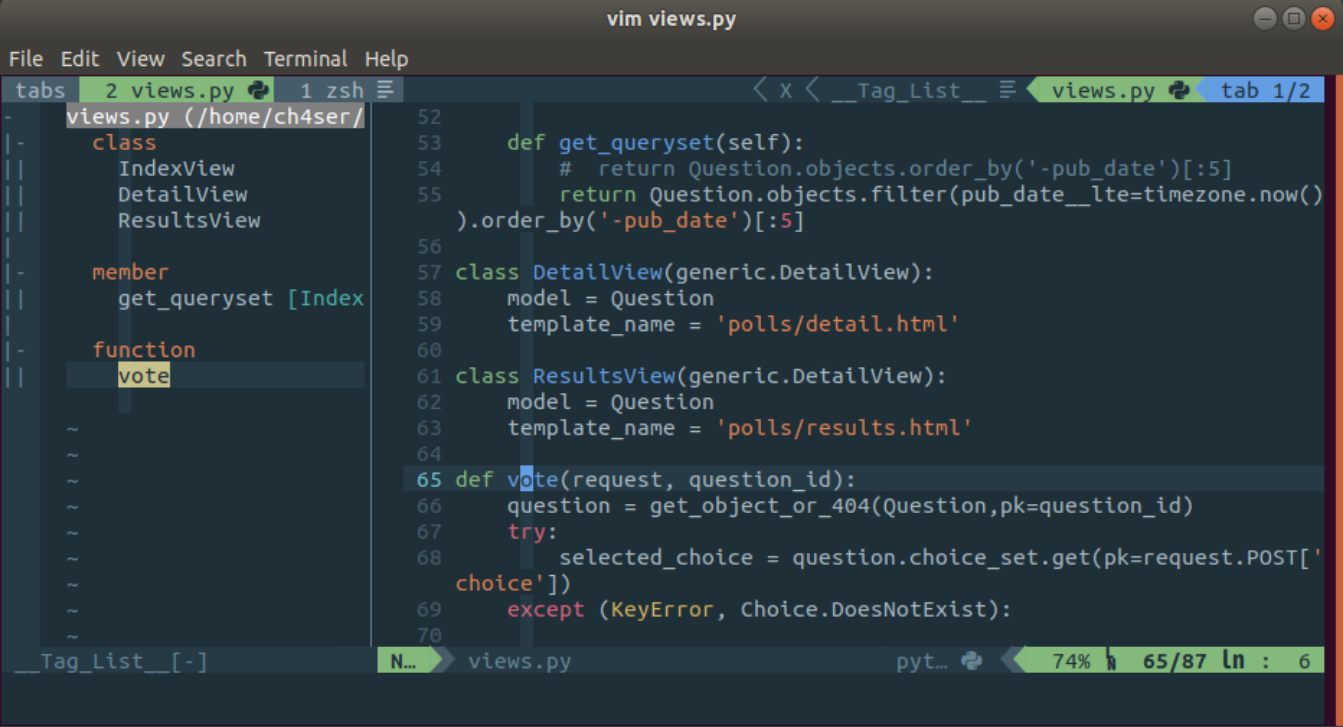Viewport: 1343px width, 727px height.
Task: Click the column number 6 in status line
Action: coord(1304,661)
